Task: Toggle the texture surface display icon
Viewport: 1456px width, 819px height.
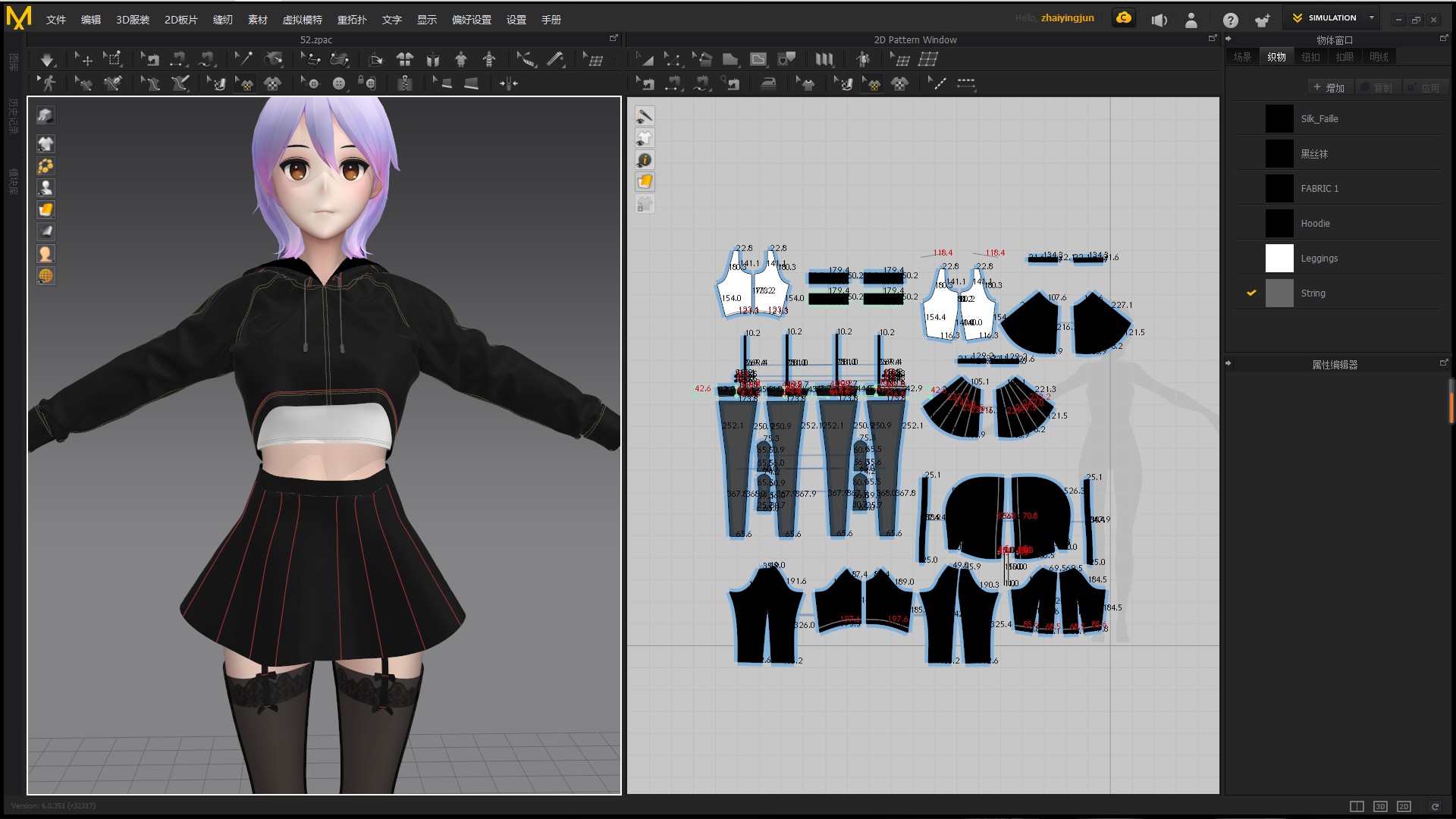Action: point(45,209)
